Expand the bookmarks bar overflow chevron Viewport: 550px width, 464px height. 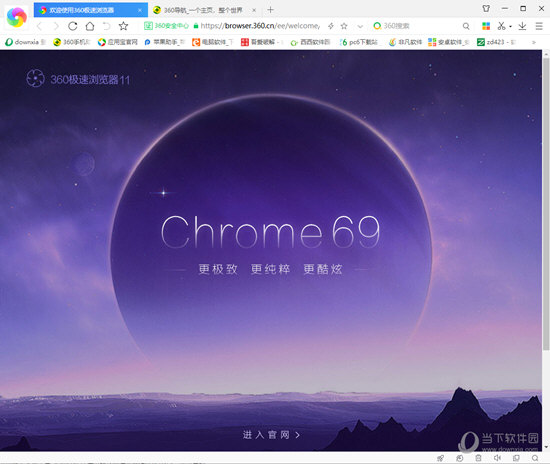tap(534, 42)
